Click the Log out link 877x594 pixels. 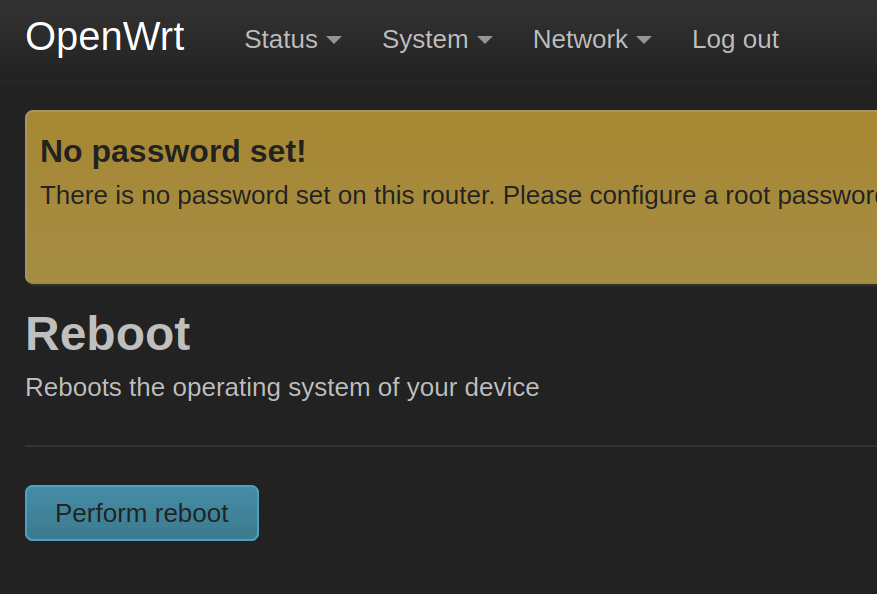(735, 40)
